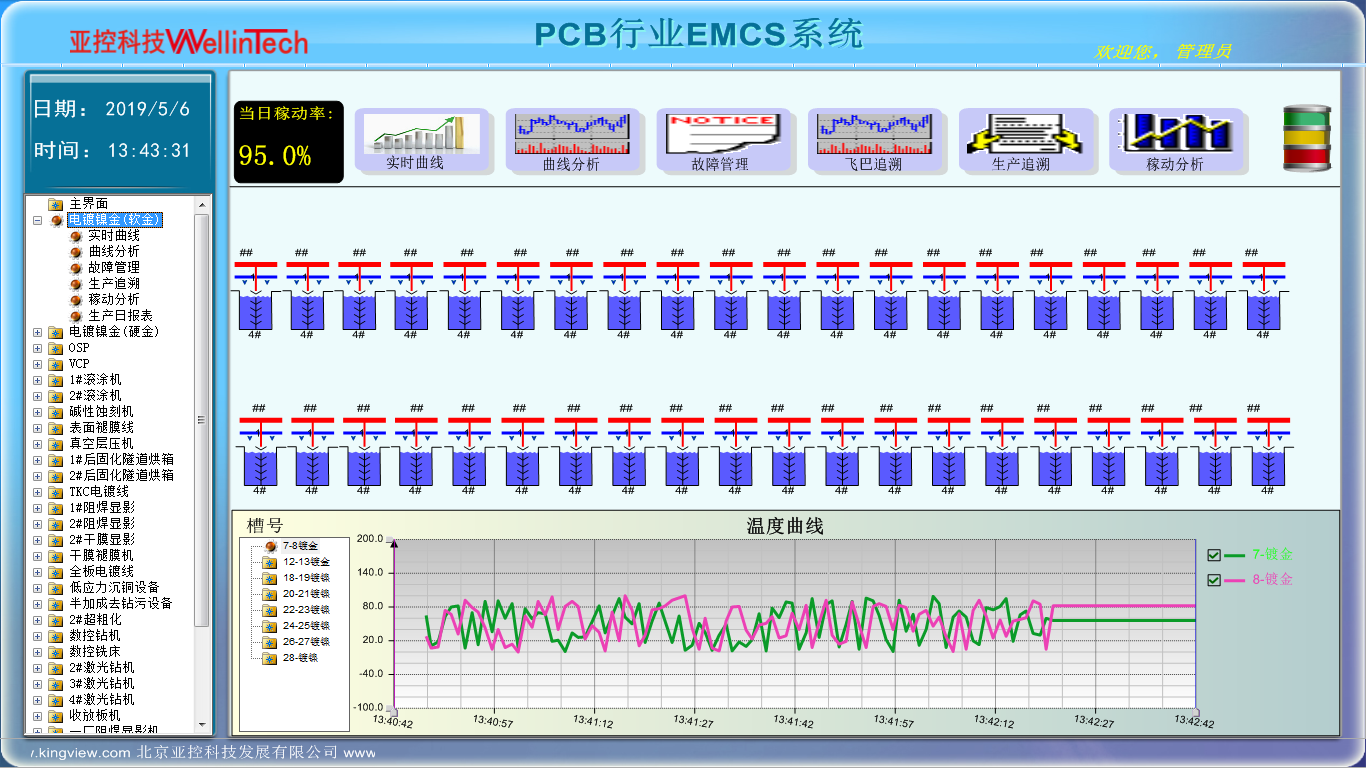
Task: Click the 欢迎您, 管理员 greeting text
Action: 1163,51
